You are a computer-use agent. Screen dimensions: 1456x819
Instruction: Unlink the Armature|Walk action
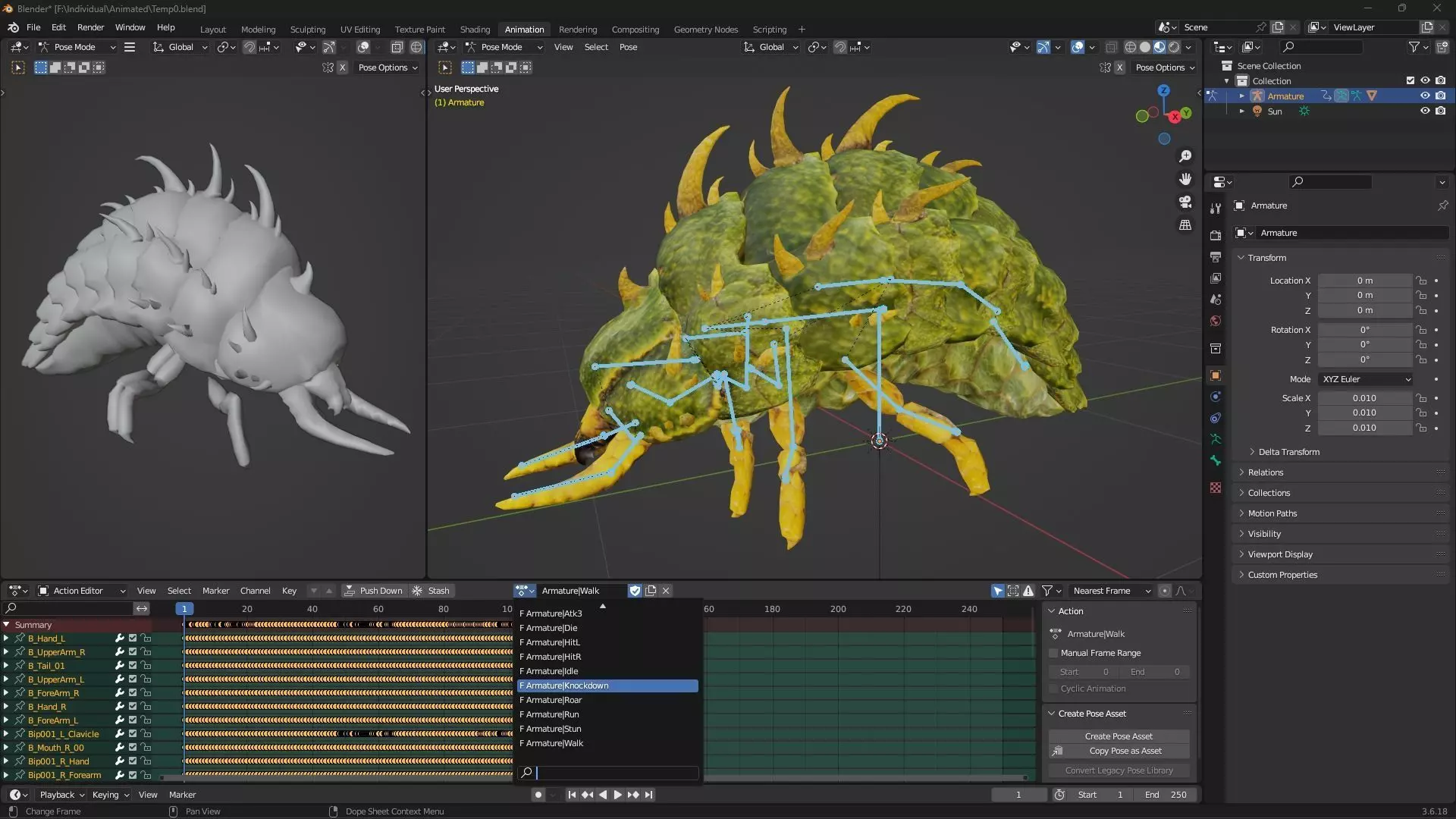pyautogui.click(x=666, y=591)
